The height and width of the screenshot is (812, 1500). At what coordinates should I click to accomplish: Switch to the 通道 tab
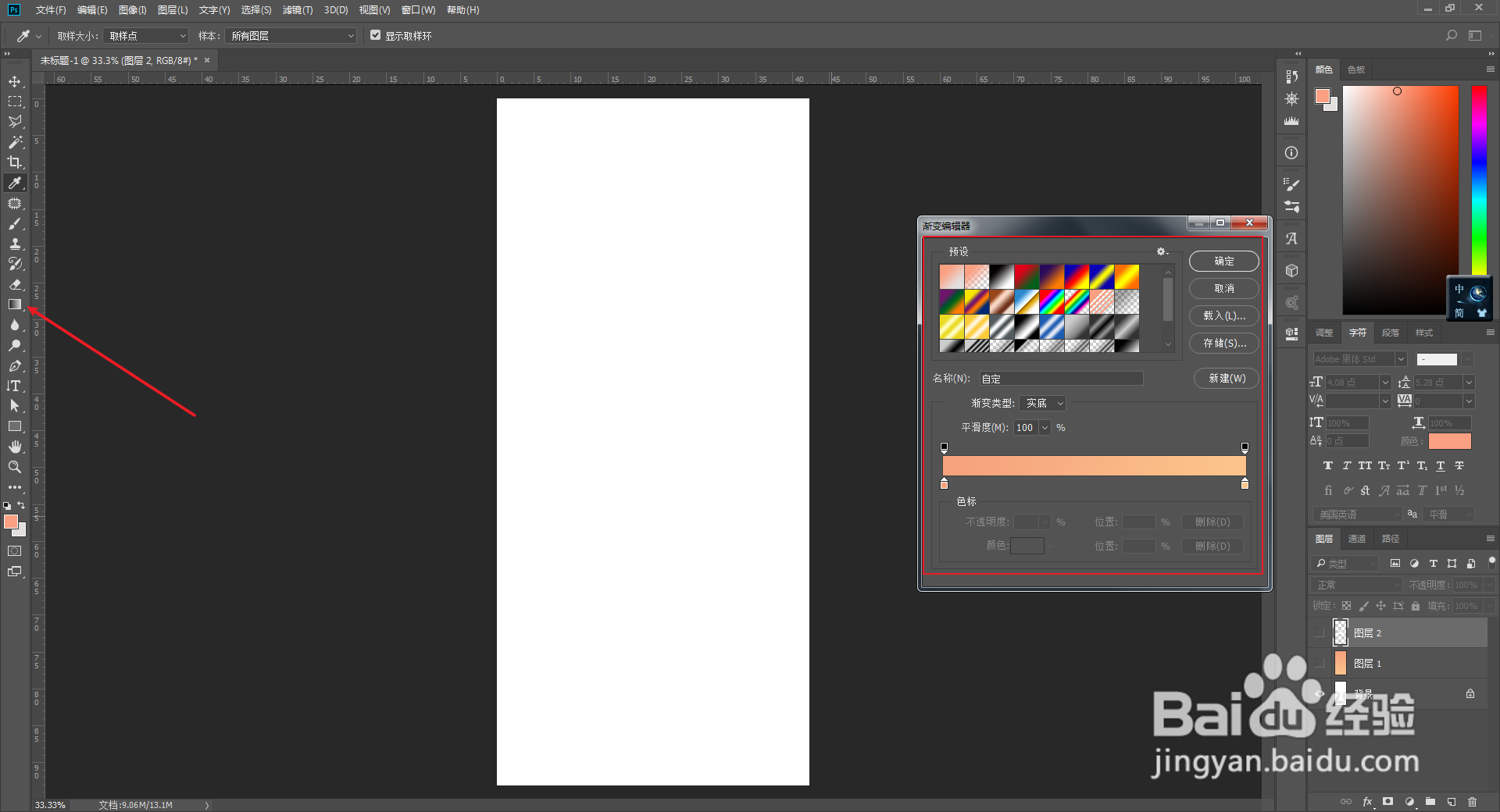[x=1357, y=539]
